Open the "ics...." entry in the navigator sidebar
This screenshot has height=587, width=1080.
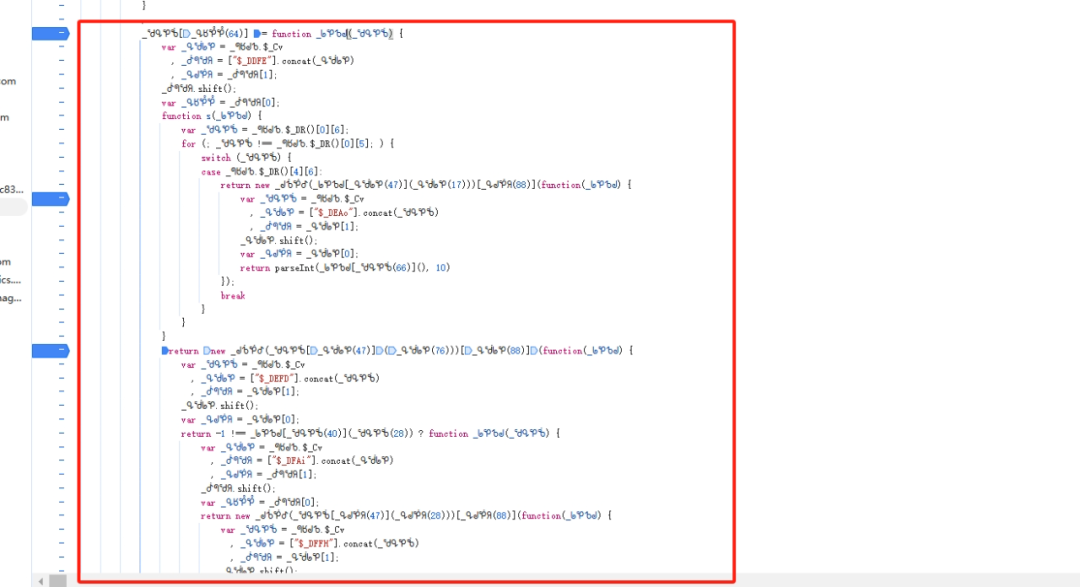tap(10, 280)
